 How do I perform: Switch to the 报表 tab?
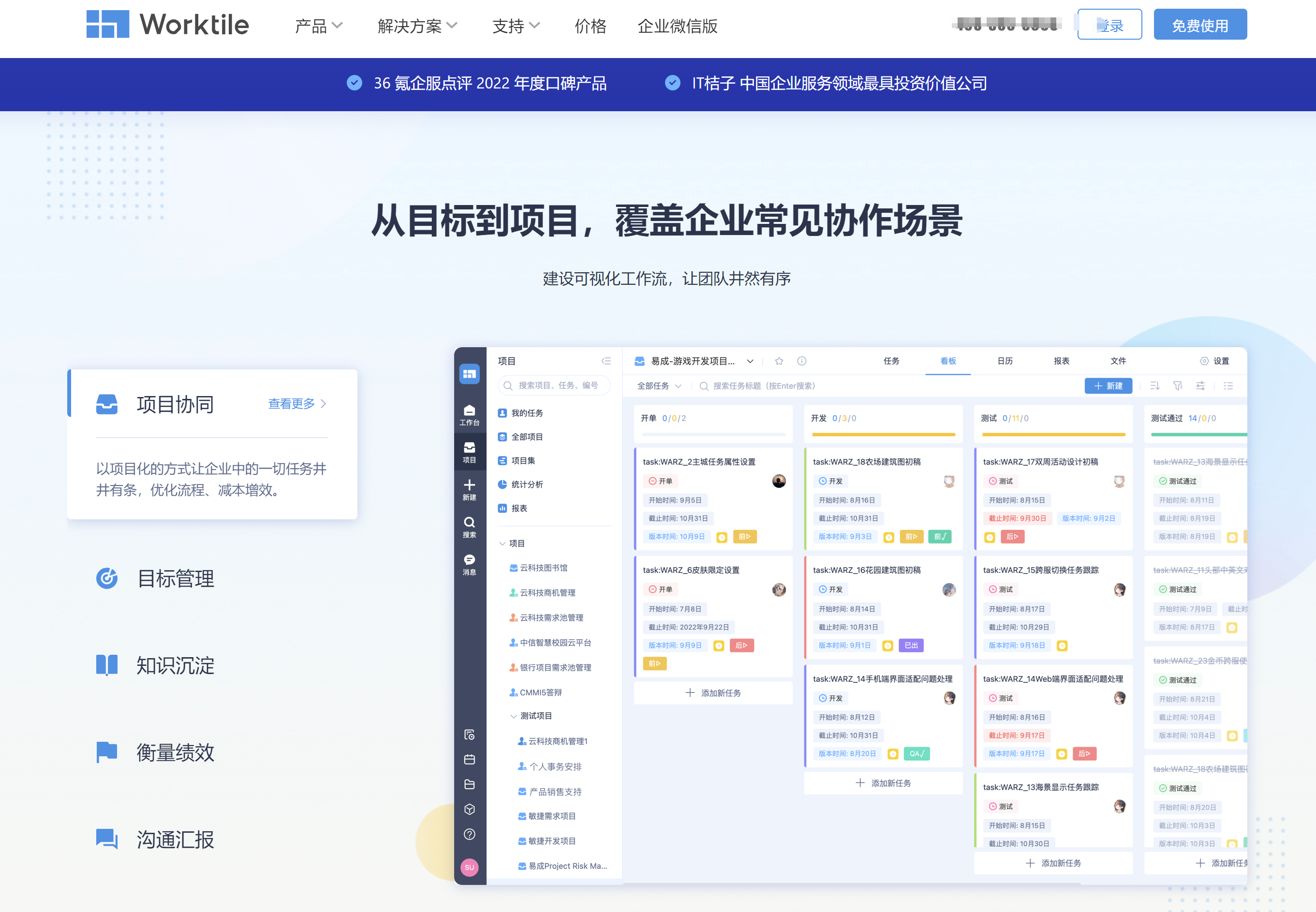pyautogui.click(x=1062, y=361)
